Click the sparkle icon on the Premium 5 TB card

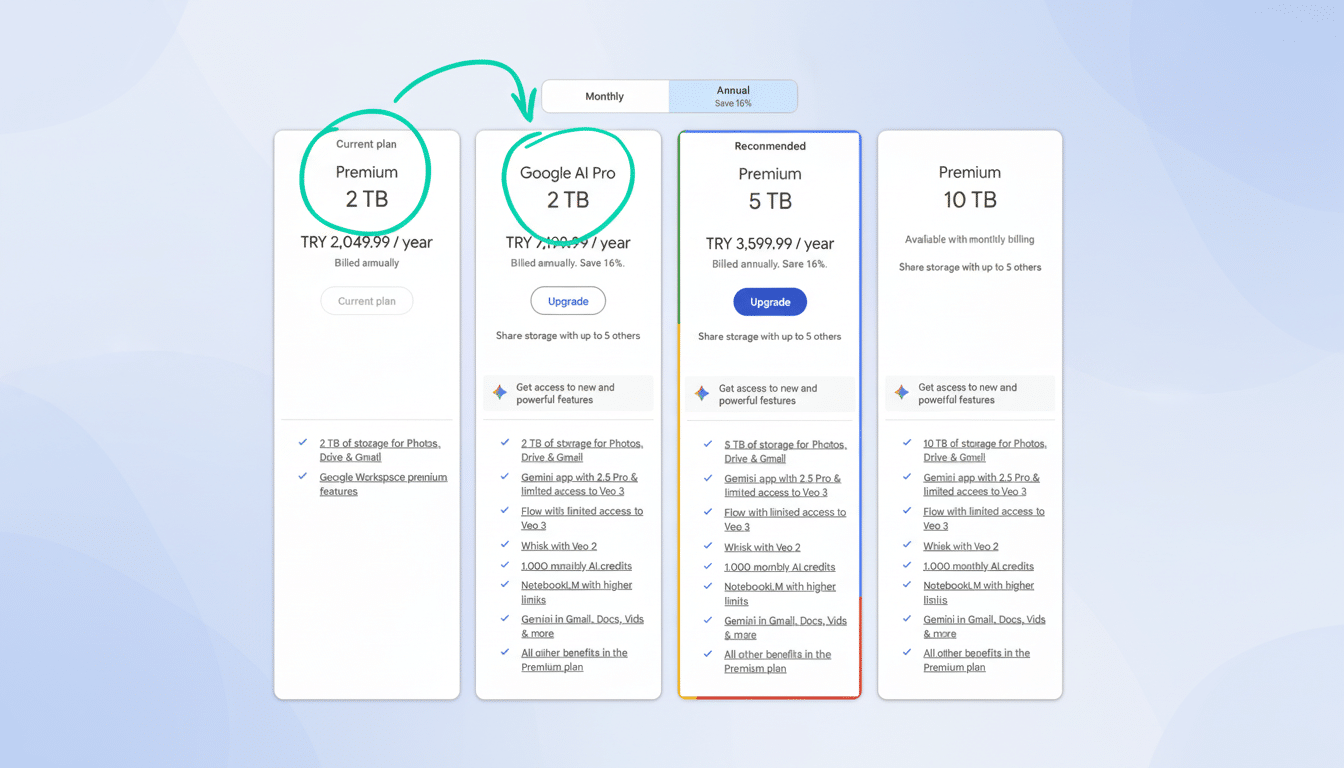click(701, 392)
